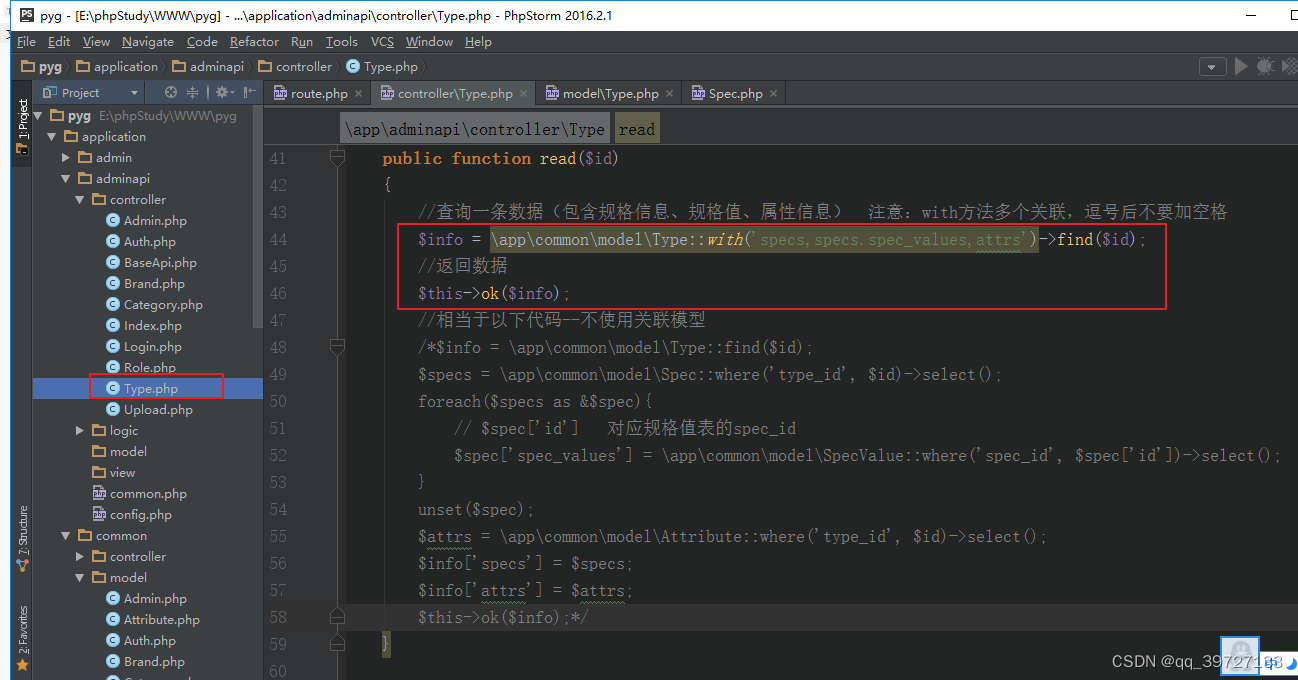Open the File menu
This screenshot has height=680, width=1298.
(x=26, y=41)
